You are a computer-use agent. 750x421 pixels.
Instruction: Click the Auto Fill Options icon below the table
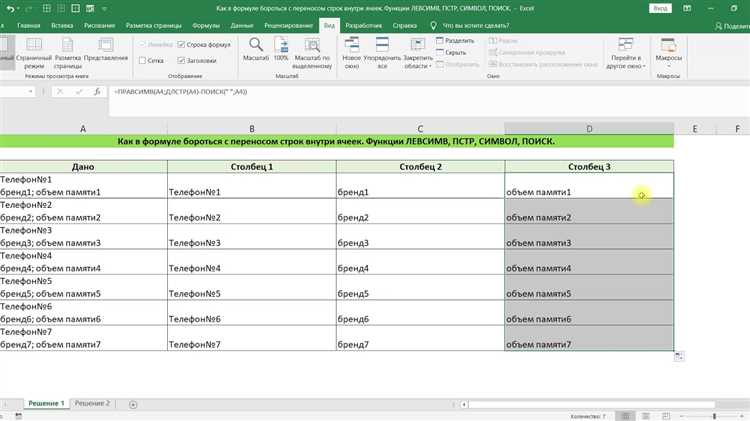pyautogui.click(x=679, y=356)
